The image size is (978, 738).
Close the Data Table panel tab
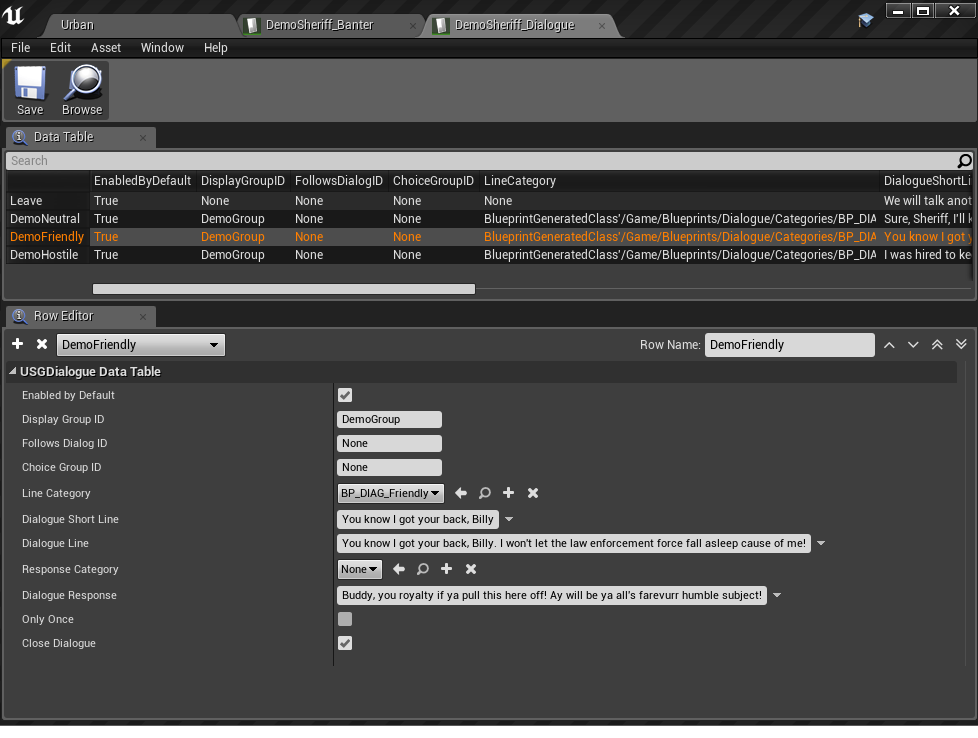(143, 138)
